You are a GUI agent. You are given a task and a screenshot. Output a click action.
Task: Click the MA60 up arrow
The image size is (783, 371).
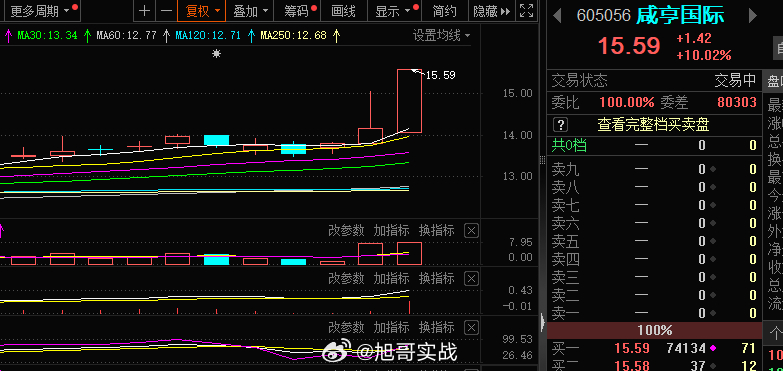165,35
